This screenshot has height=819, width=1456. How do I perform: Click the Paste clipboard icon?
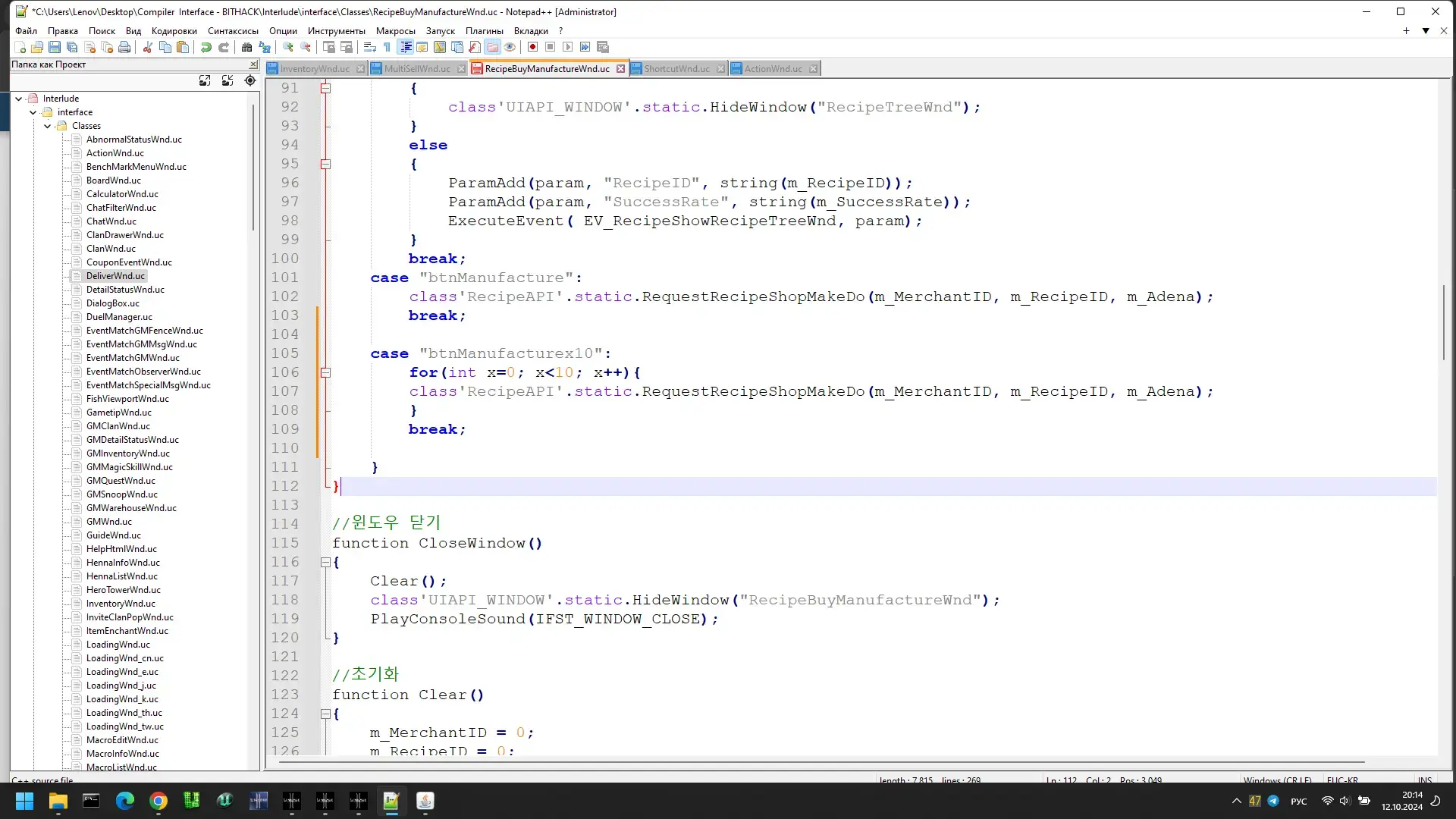[x=183, y=47]
